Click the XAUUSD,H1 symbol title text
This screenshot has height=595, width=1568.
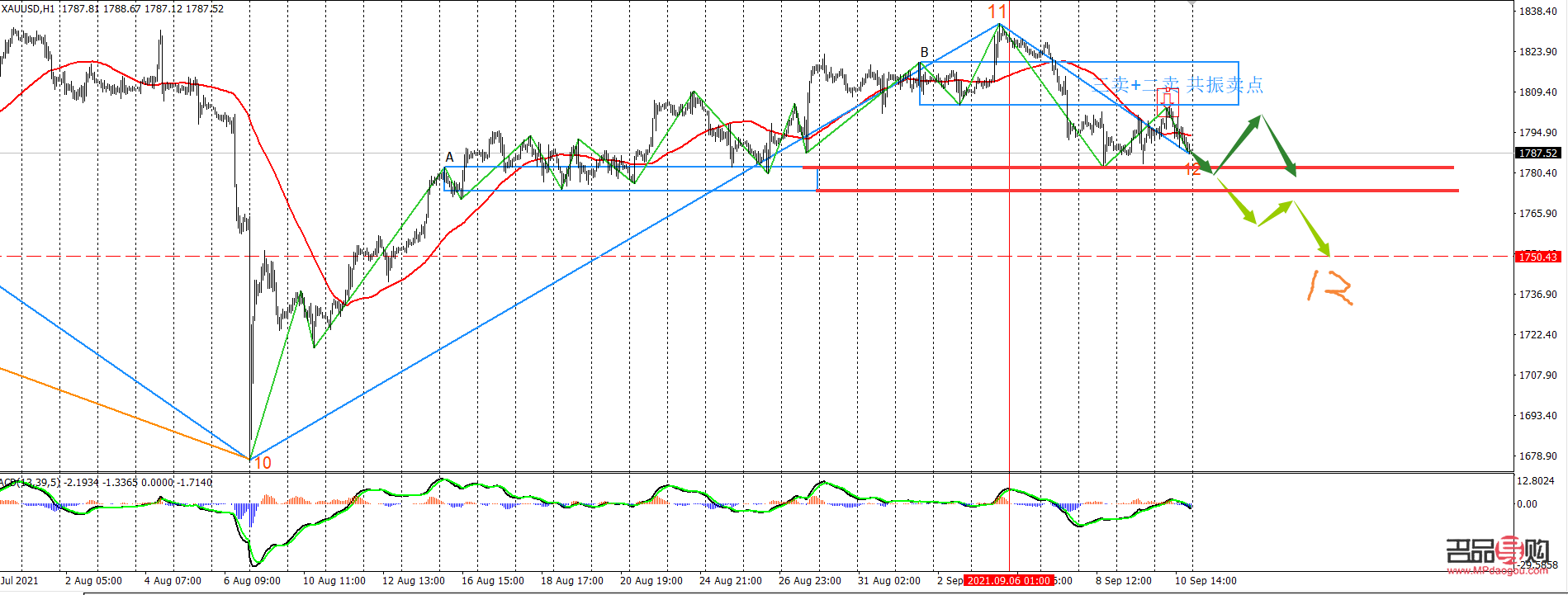(29, 8)
